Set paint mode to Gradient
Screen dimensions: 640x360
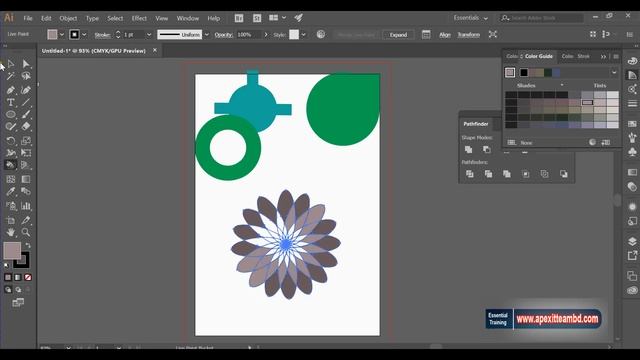pos(18,278)
